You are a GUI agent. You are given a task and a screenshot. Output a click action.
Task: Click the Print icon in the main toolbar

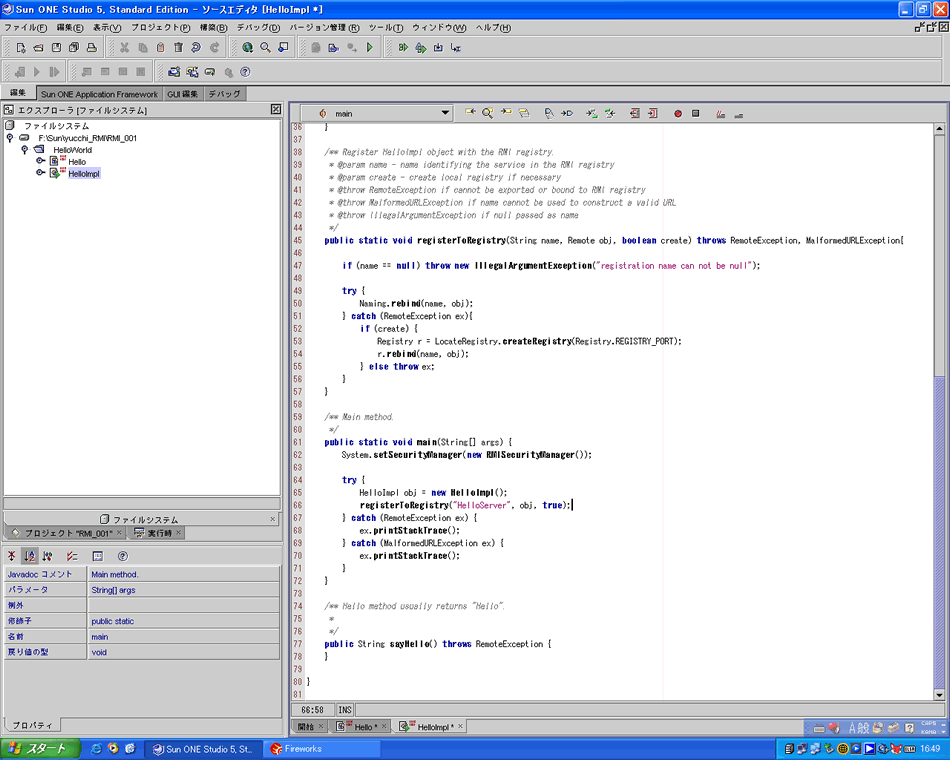[x=91, y=47]
